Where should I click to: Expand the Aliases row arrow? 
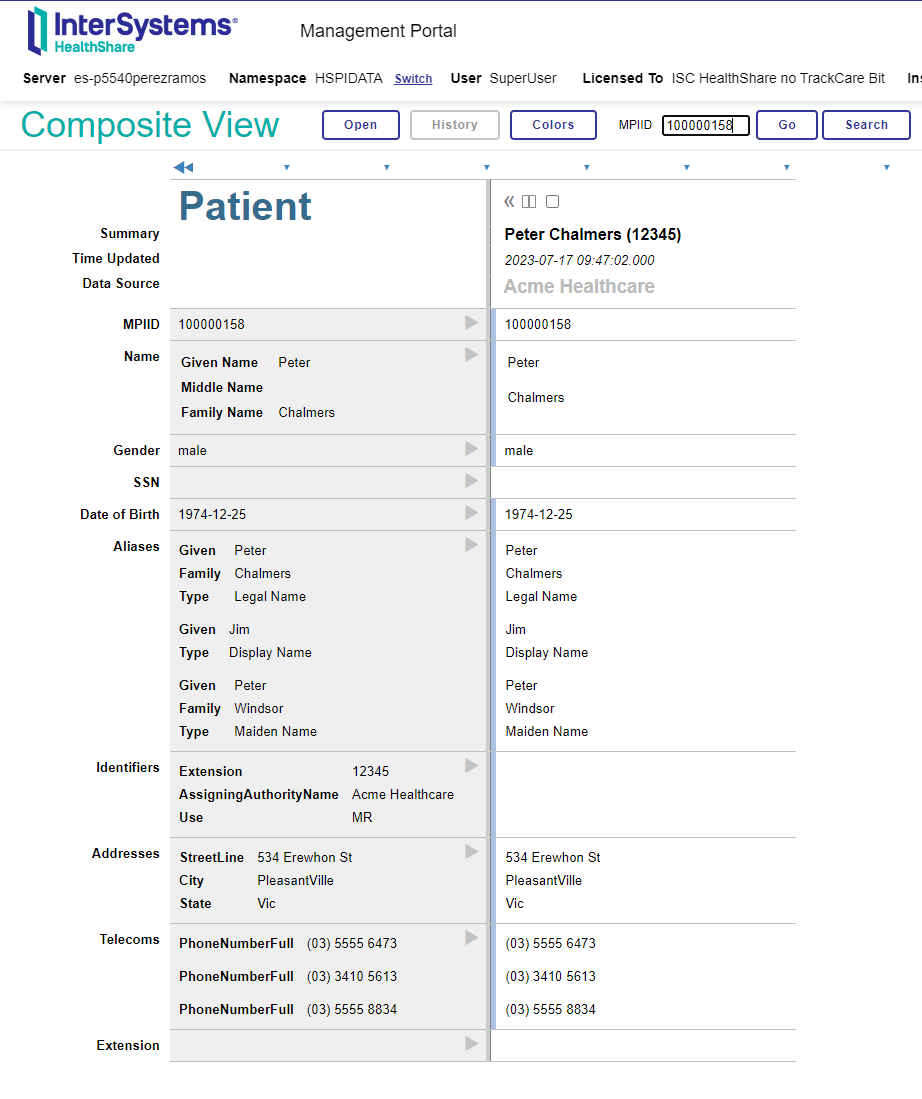[x=472, y=545]
